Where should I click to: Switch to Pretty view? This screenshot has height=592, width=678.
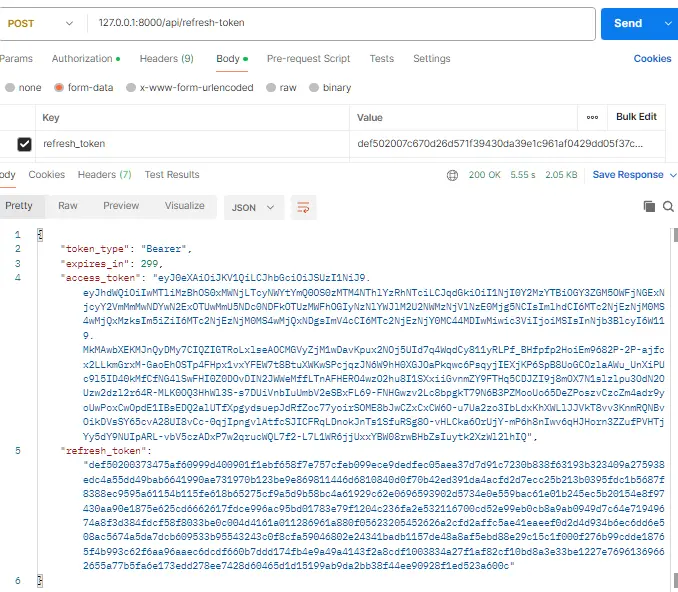click(19, 206)
